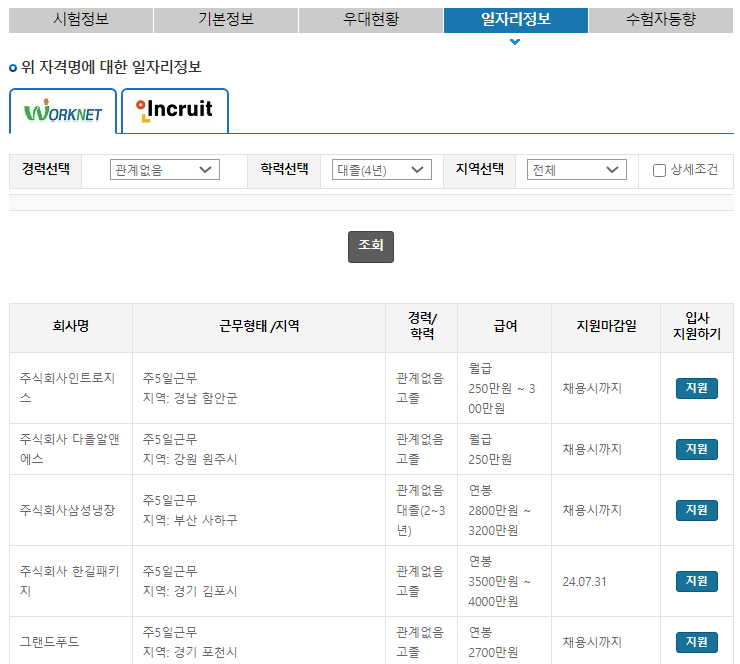Click the 지역: 부산 사하구 text

click(190, 520)
